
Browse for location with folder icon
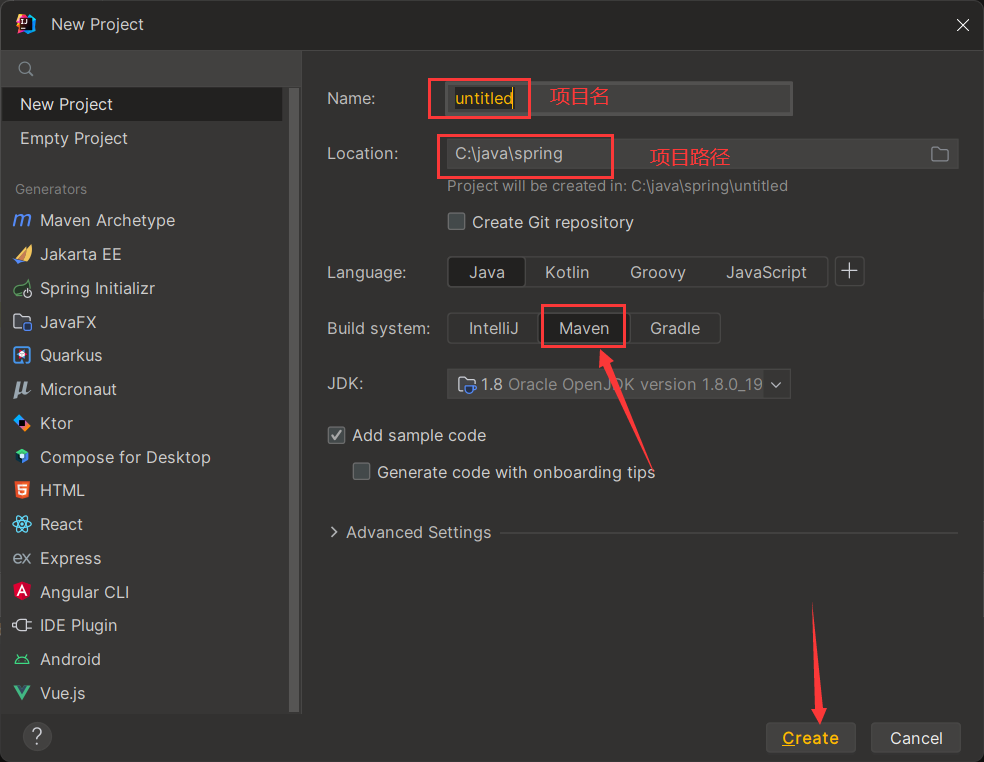pyautogui.click(x=939, y=154)
